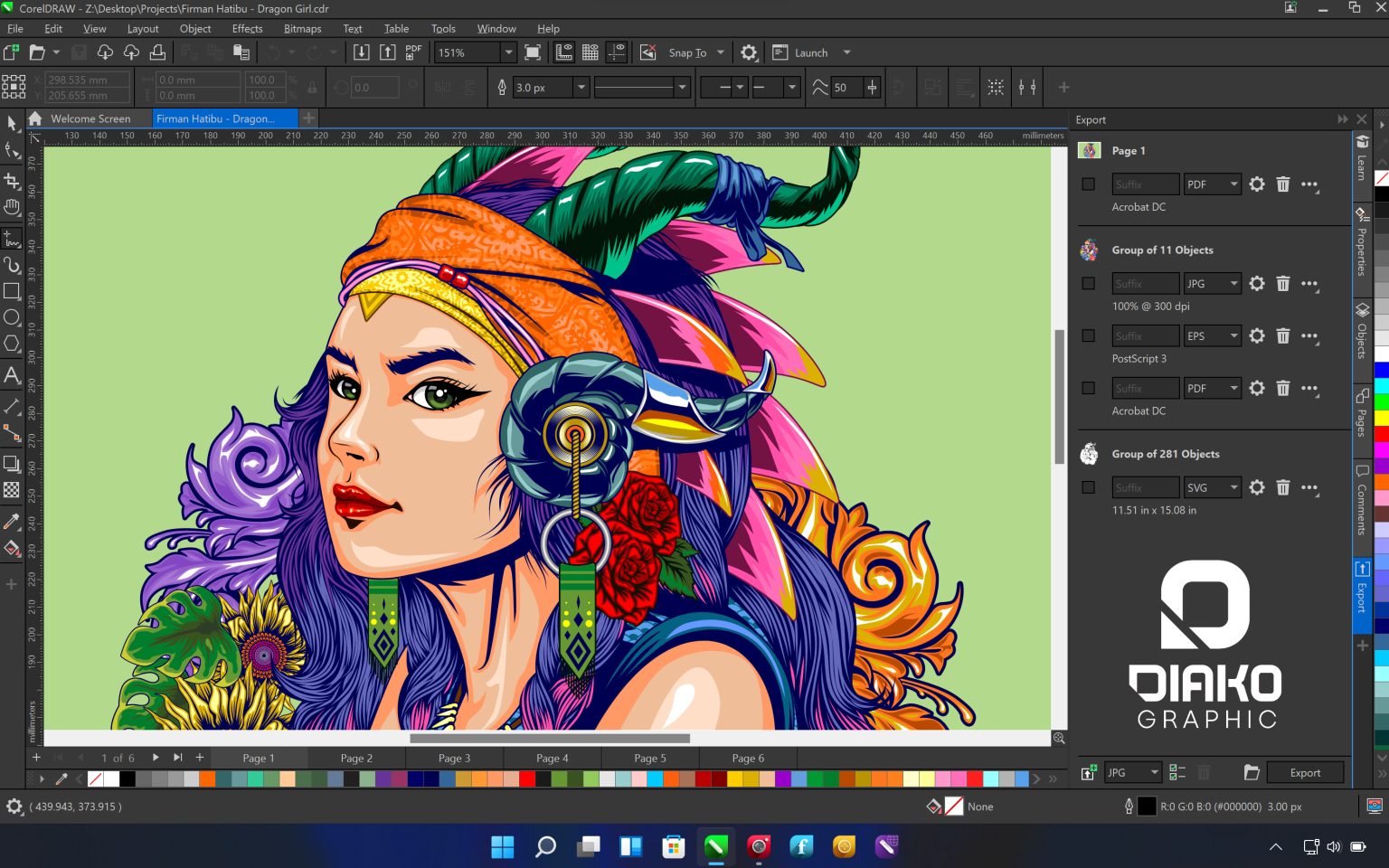
Task: Switch to Welcome Screen tab
Action: pos(90,118)
